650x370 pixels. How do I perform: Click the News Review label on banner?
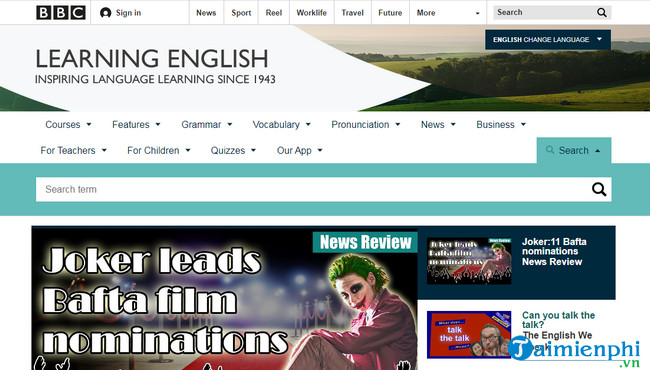point(365,242)
